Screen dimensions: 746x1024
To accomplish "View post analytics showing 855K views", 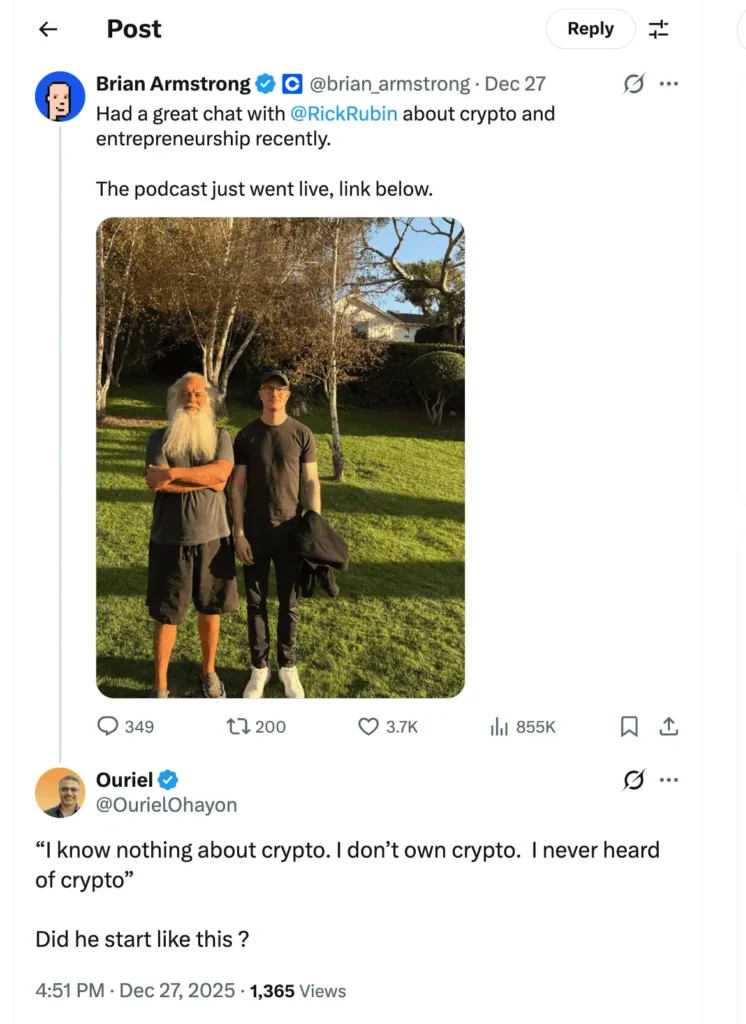I will coord(499,727).
